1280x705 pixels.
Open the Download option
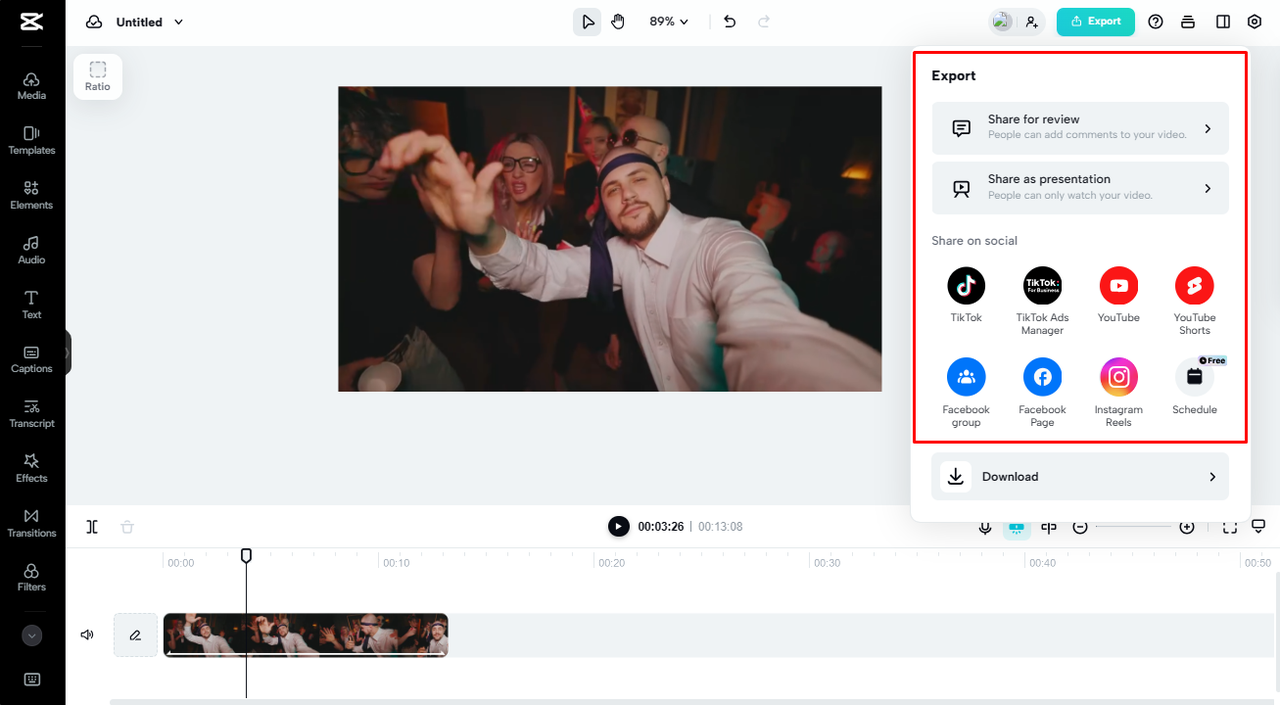click(1080, 477)
